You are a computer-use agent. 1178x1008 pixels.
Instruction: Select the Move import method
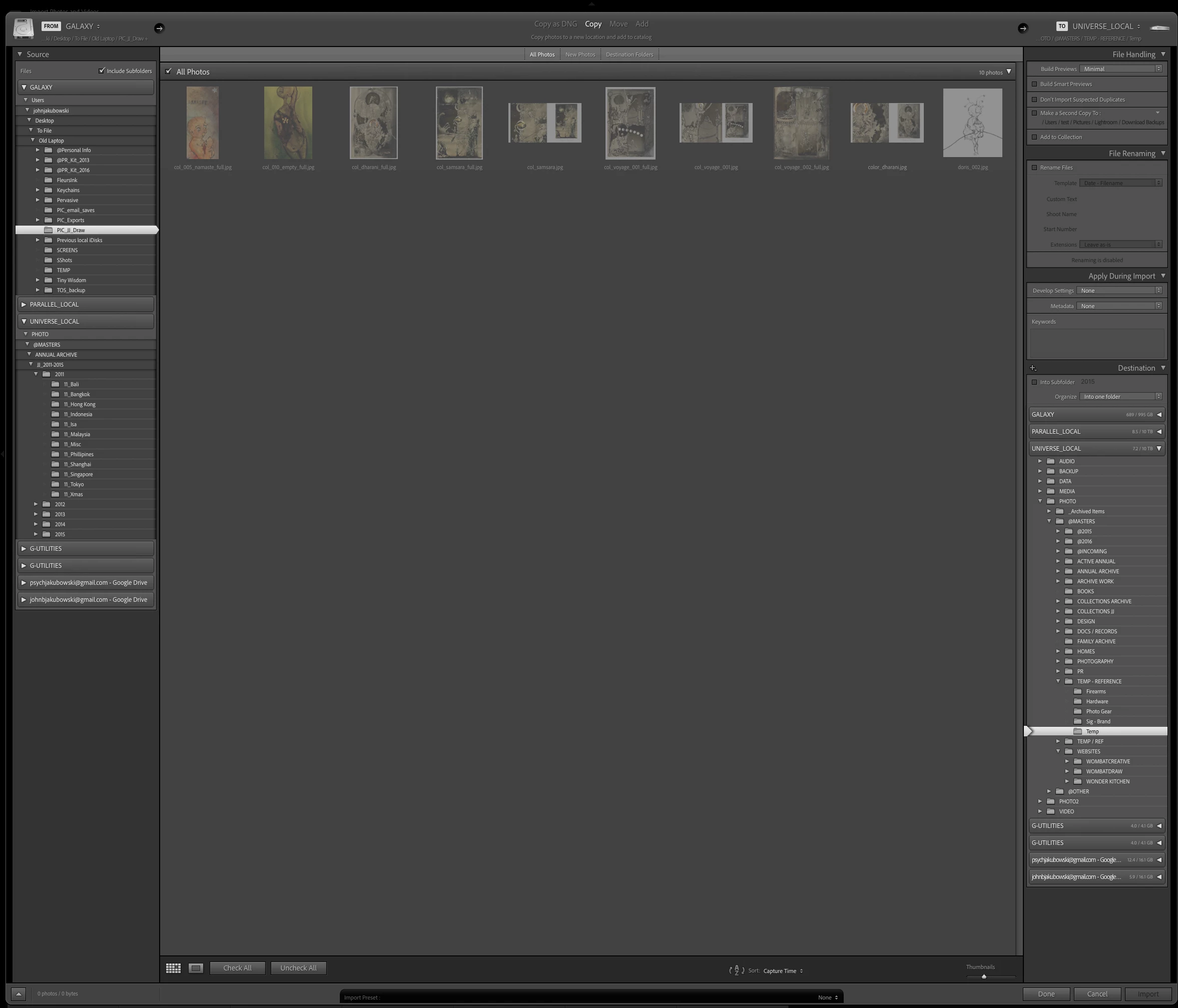(x=618, y=24)
